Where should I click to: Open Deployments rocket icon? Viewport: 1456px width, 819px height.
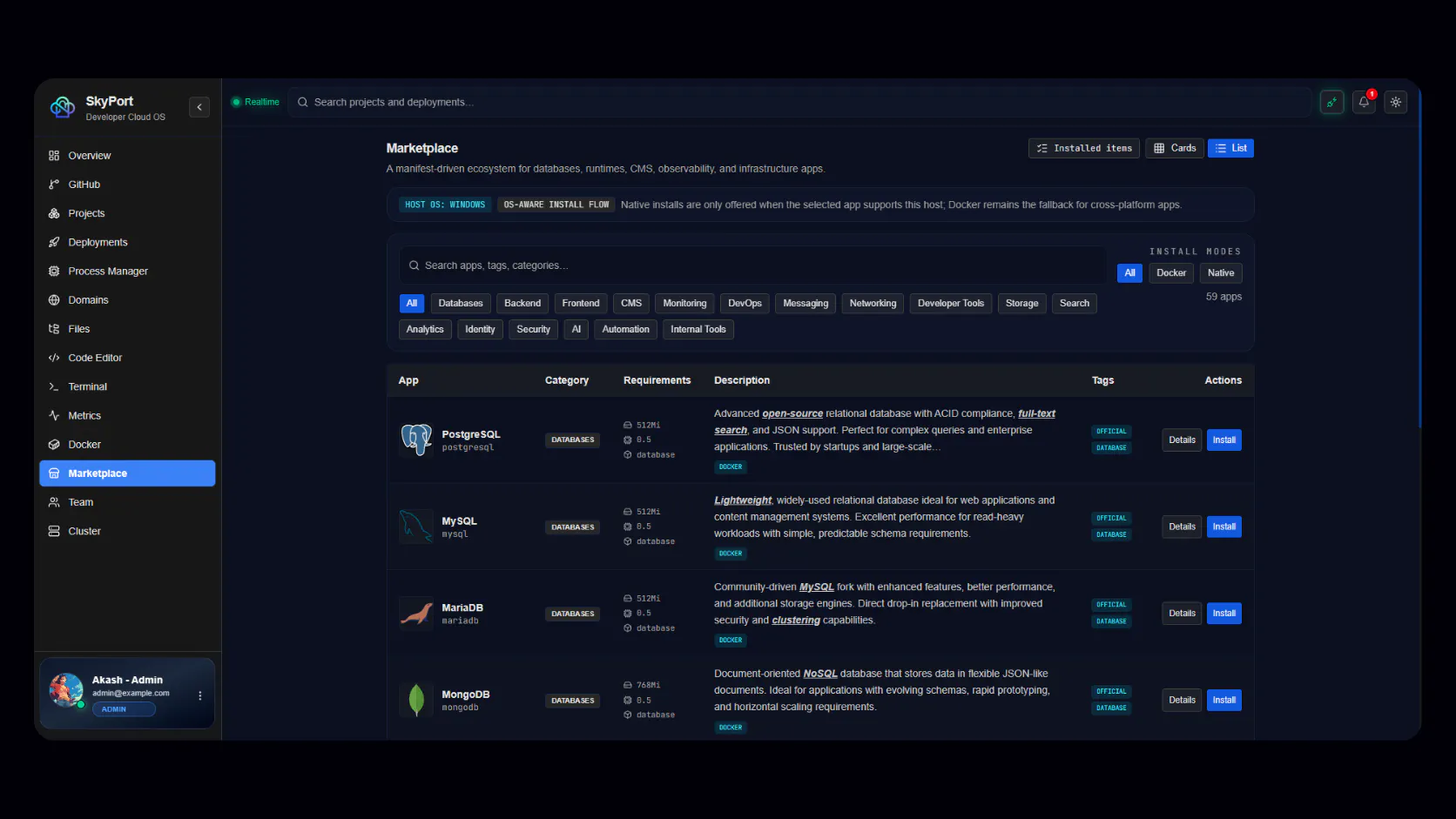tap(54, 242)
